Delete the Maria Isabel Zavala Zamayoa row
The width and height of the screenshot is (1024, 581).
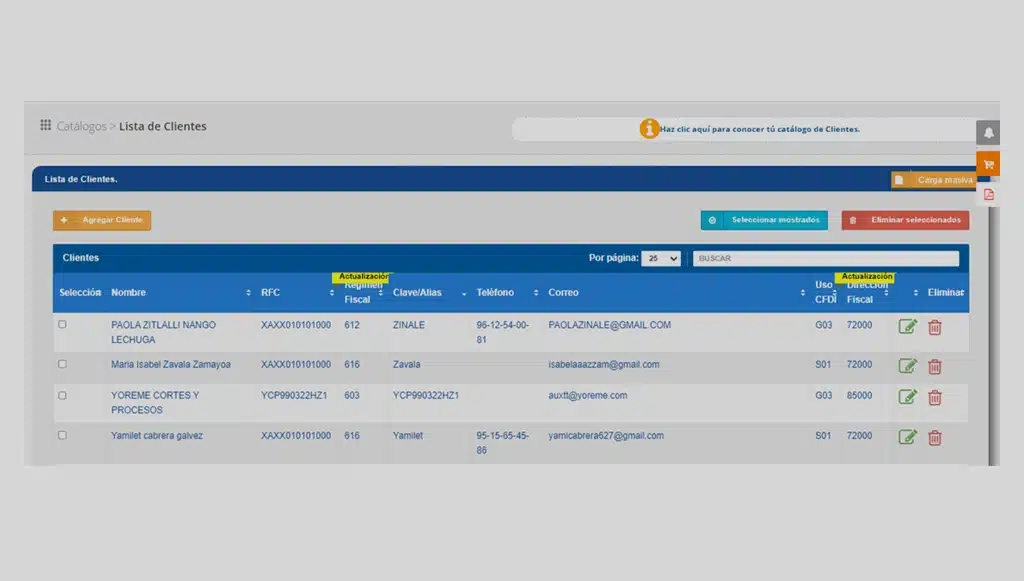pos(934,365)
